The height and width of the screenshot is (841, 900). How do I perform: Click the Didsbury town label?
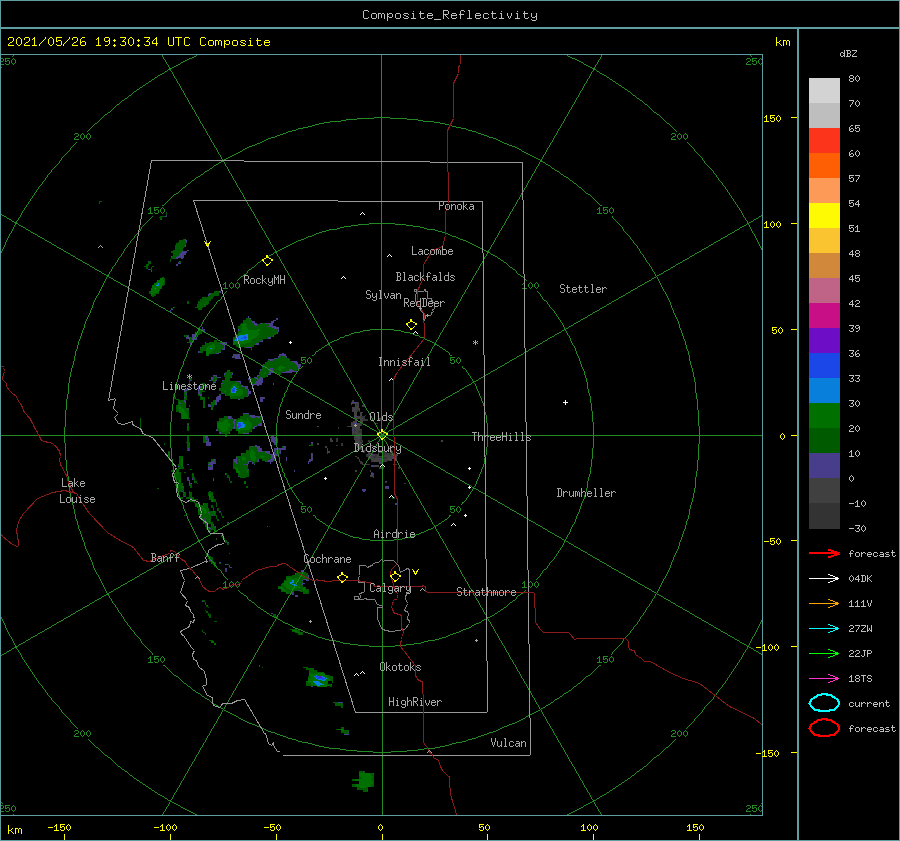click(377, 448)
